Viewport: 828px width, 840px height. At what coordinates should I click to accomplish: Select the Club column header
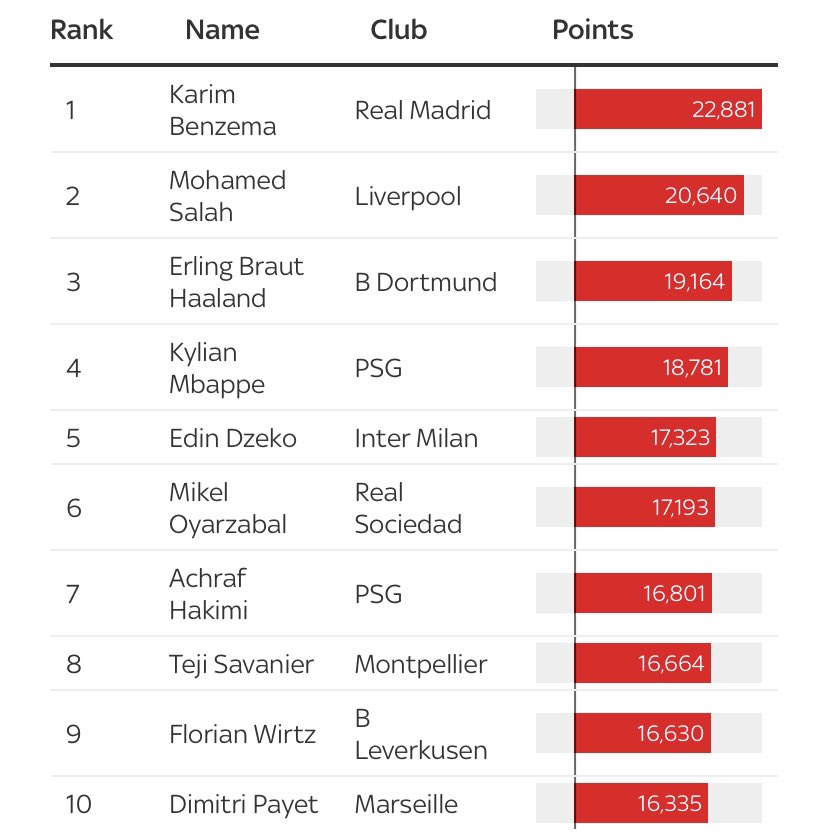coord(398,30)
